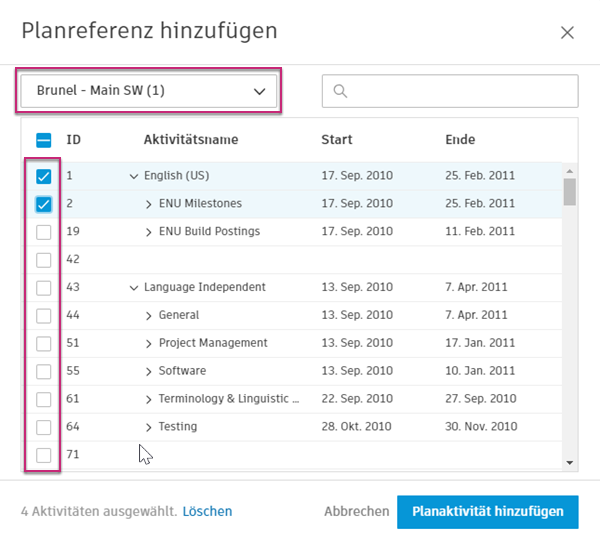The image size is (600, 541).
Task: Collapse the Language Independent group
Action: click(x=134, y=288)
